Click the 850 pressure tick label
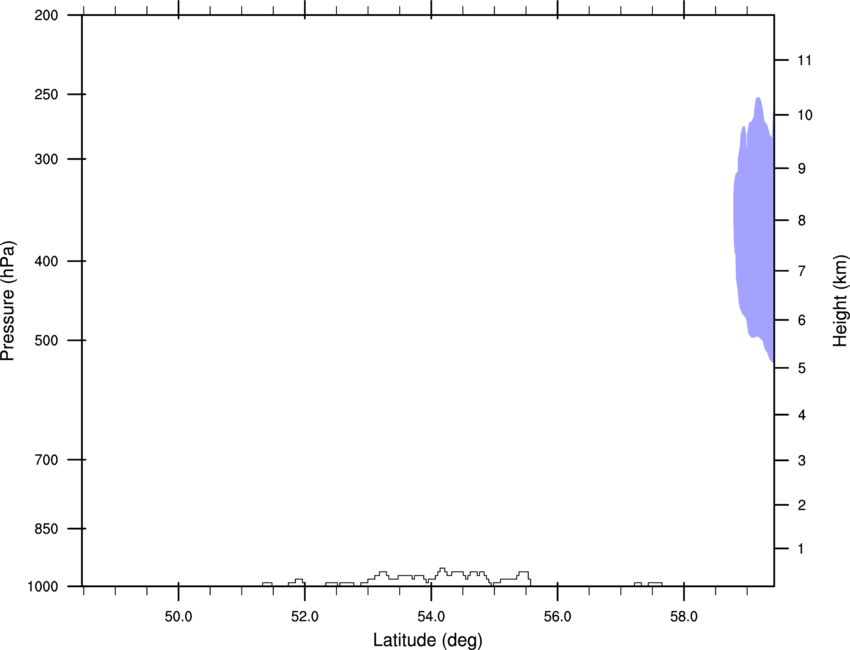This screenshot has width=850, height=650. click(46, 529)
